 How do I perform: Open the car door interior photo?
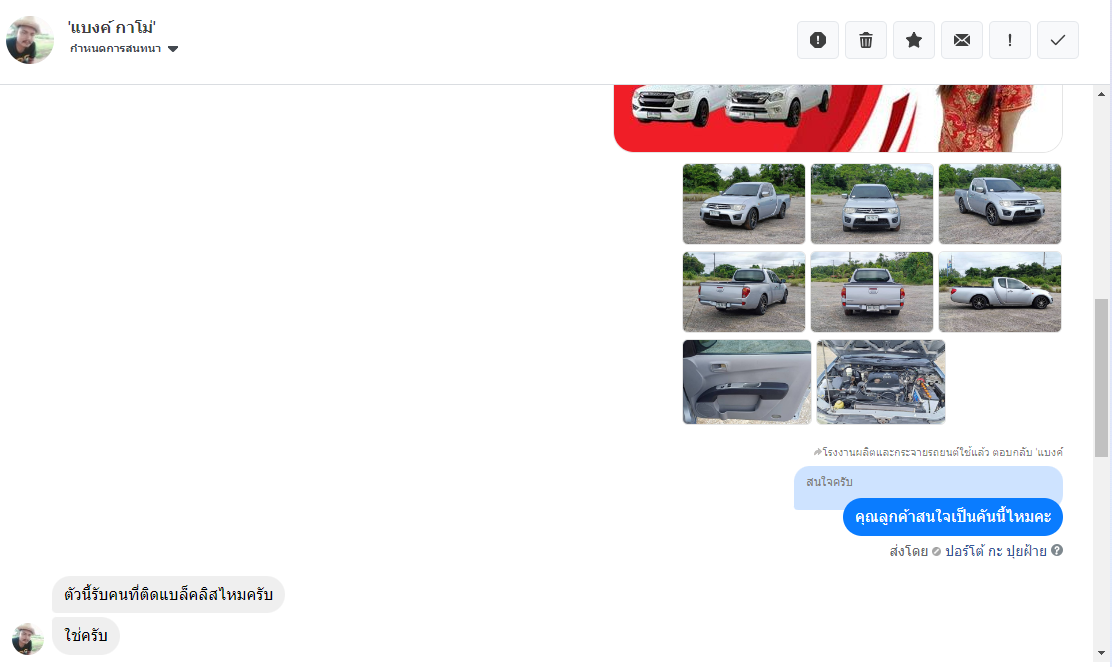click(747, 382)
